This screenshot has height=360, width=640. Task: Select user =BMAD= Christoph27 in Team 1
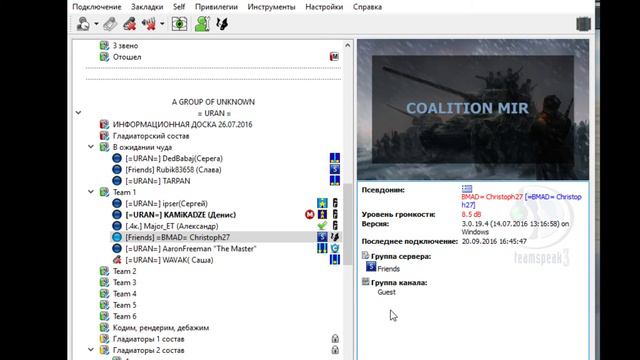[x=178, y=237]
